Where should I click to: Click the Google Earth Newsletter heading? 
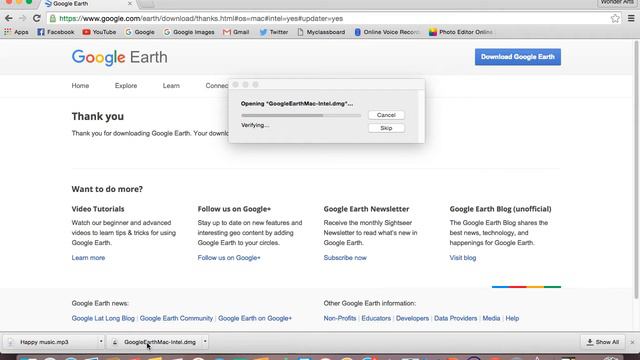[x=366, y=209]
